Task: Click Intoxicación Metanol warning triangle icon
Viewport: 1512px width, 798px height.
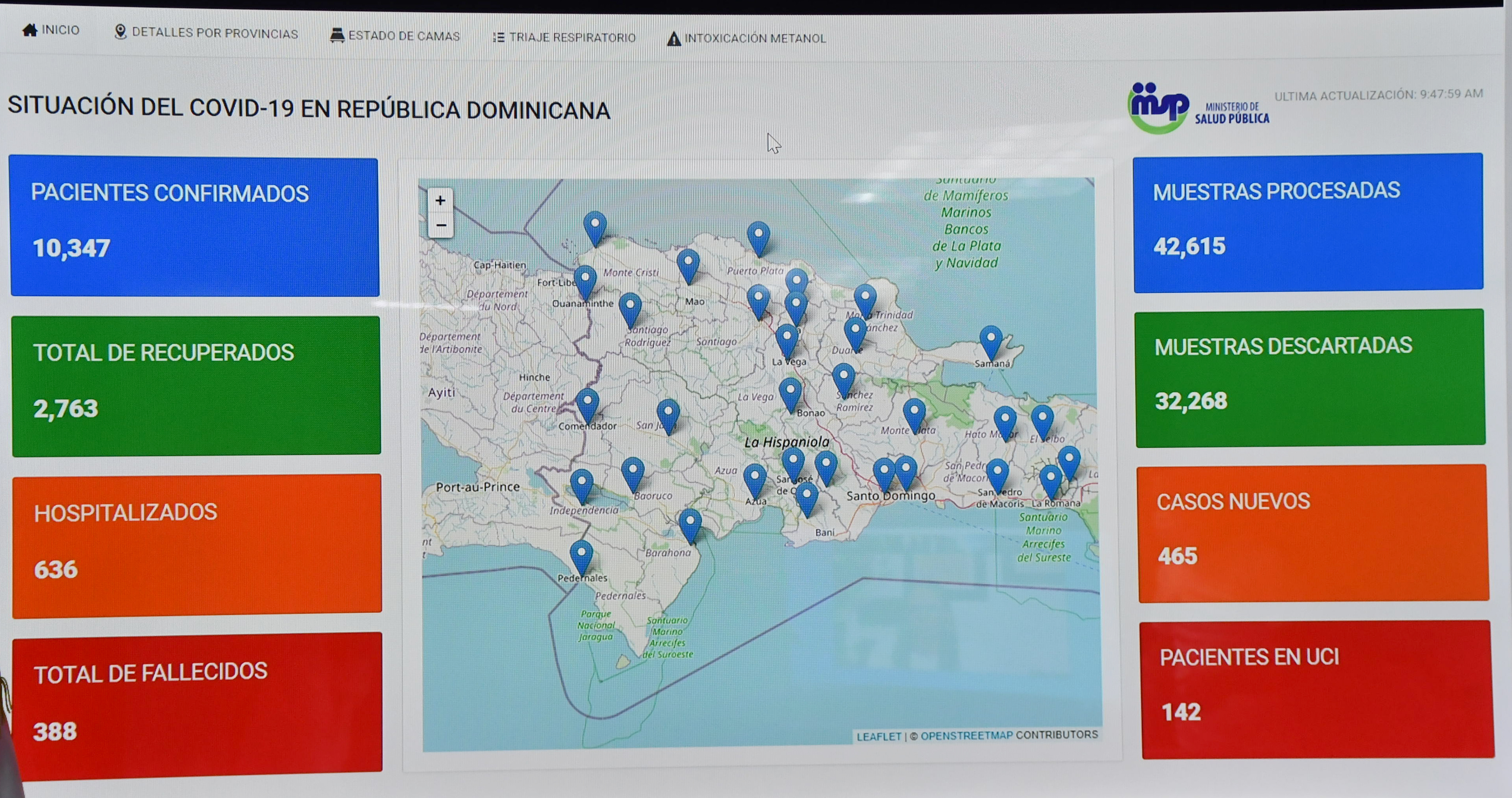Action: click(674, 39)
